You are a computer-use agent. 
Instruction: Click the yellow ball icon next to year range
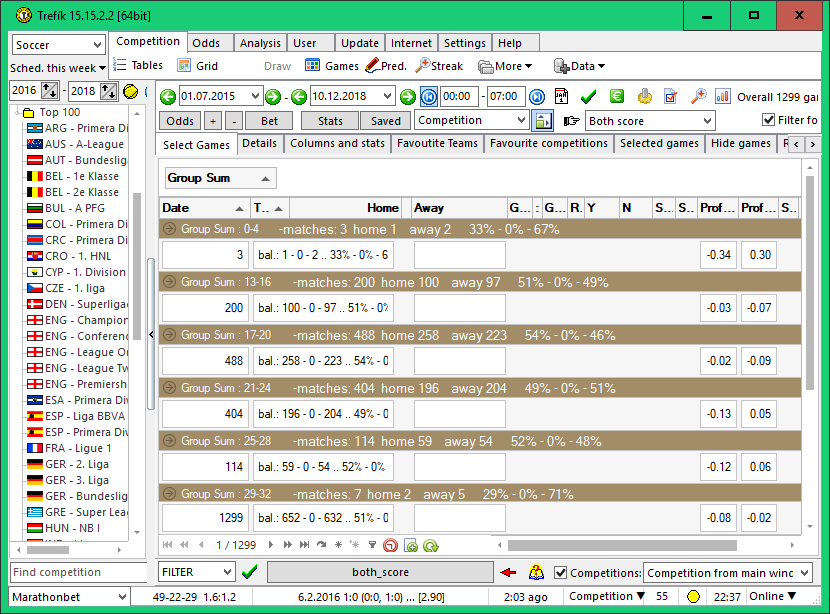[131, 91]
